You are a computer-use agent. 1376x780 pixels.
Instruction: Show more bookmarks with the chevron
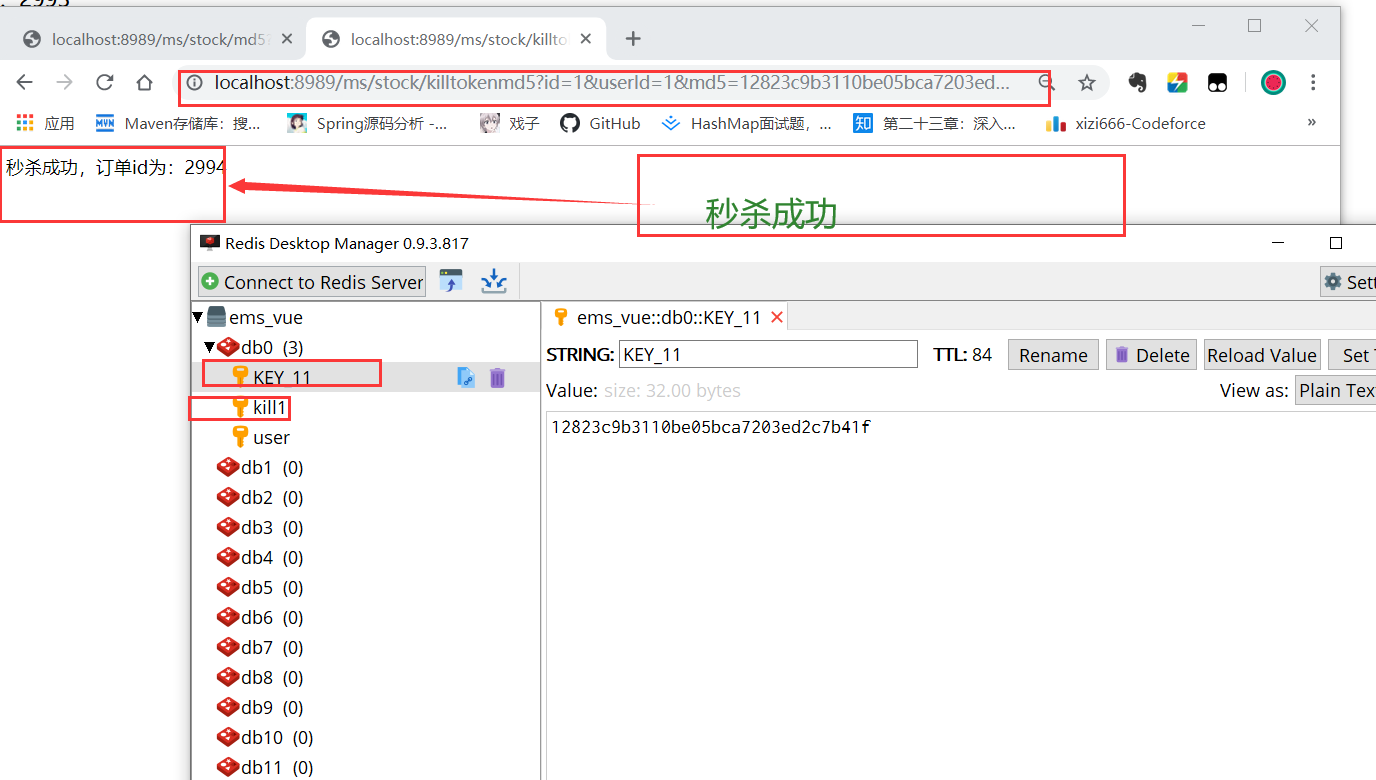(1312, 122)
